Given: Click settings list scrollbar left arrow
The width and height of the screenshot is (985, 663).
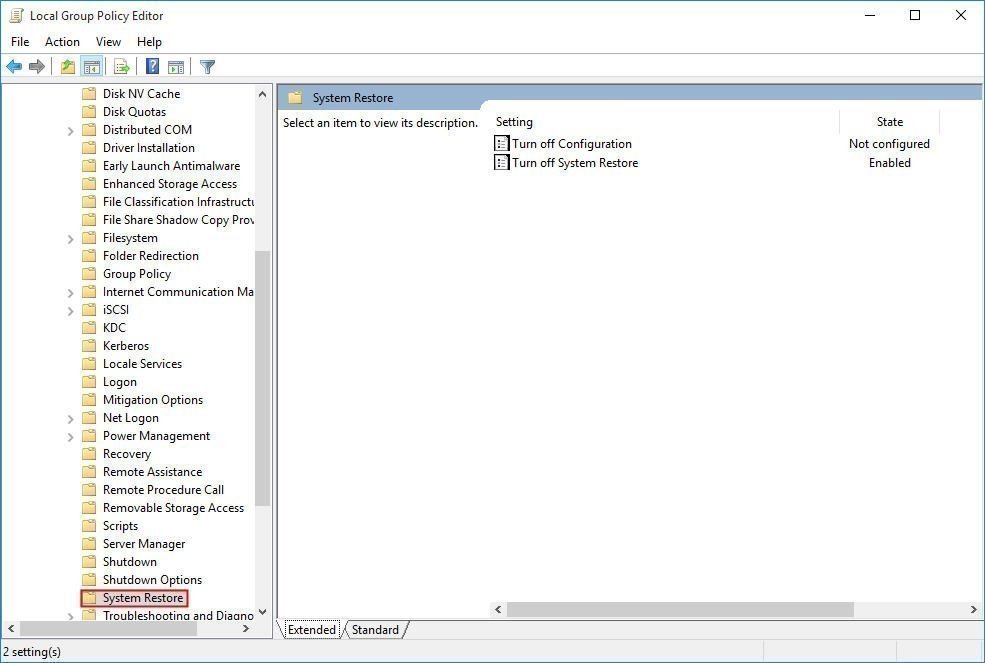Looking at the screenshot, I should pyautogui.click(x=498, y=610).
